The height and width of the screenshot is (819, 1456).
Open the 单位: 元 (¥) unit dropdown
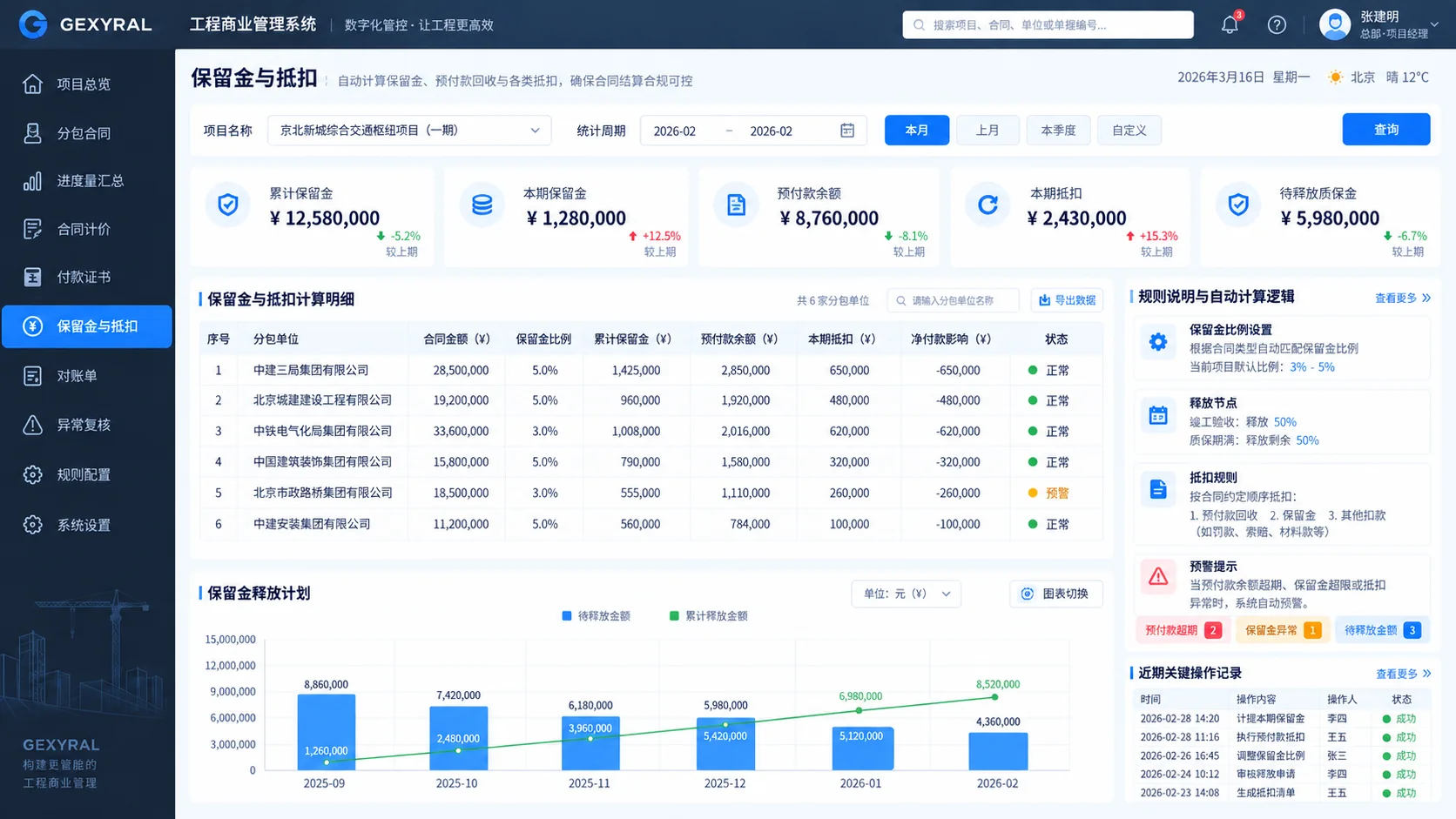(906, 594)
